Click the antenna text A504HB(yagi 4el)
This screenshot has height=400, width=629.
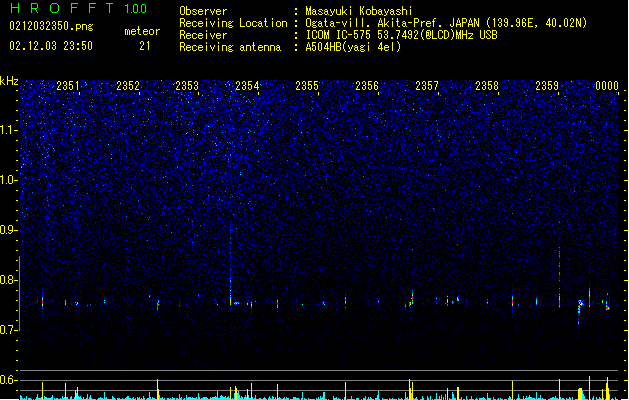pos(353,47)
